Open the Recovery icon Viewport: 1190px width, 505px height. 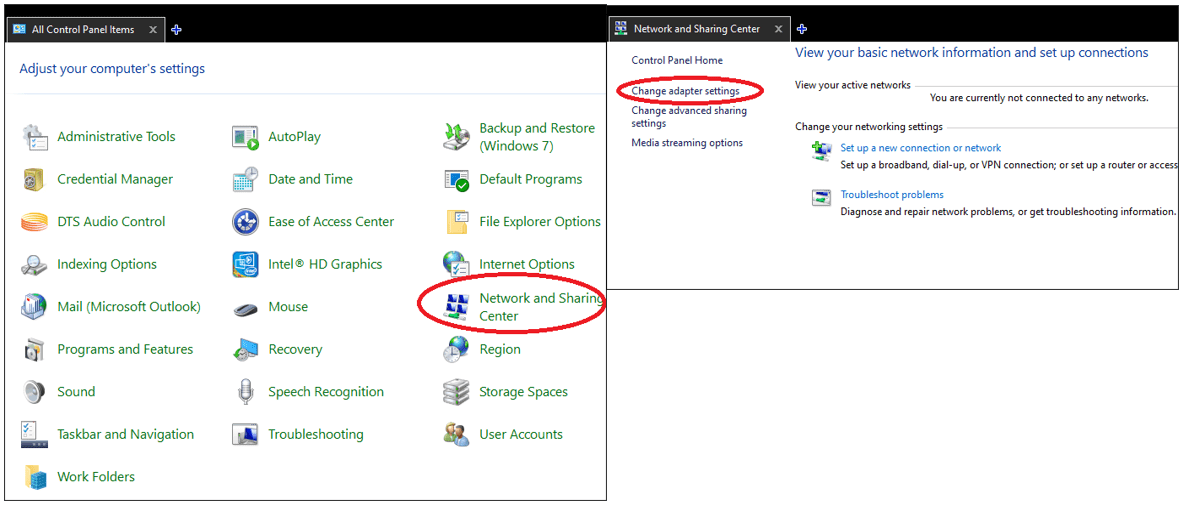[x=246, y=349]
